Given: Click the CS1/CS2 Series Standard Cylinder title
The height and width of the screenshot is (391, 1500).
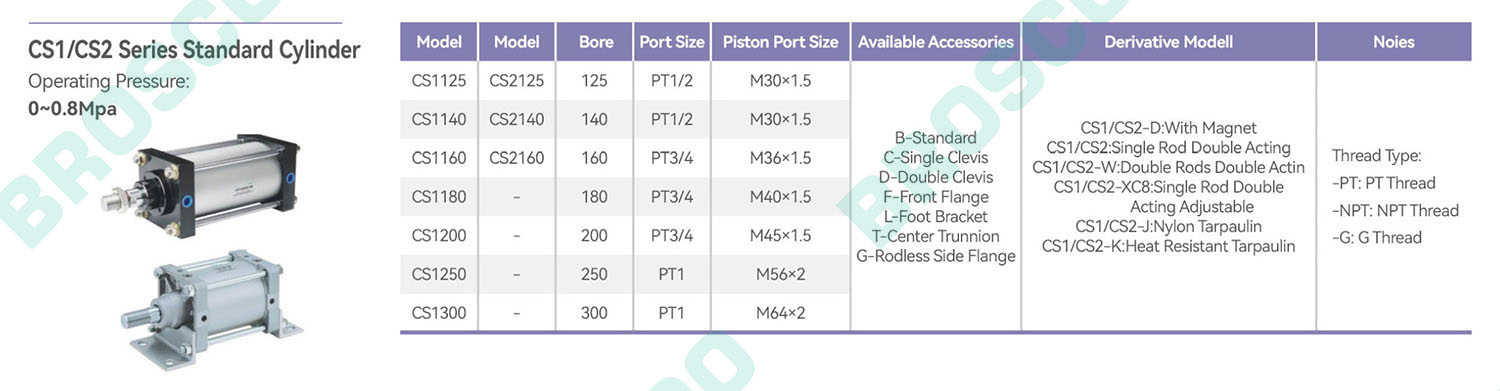Looking at the screenshot, I should (x=194, y=50).
